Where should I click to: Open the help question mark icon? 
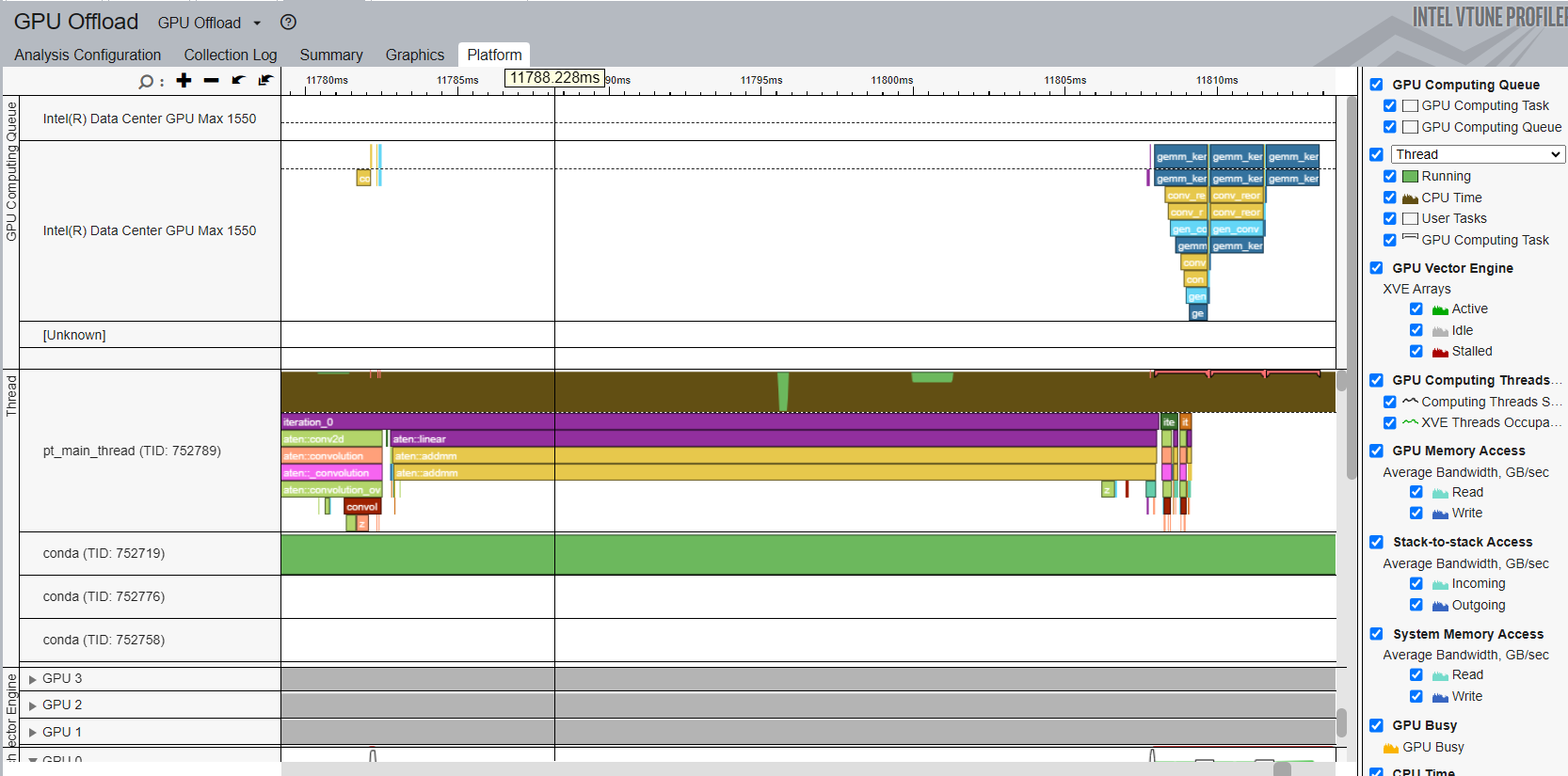click(x=289, y=23)
